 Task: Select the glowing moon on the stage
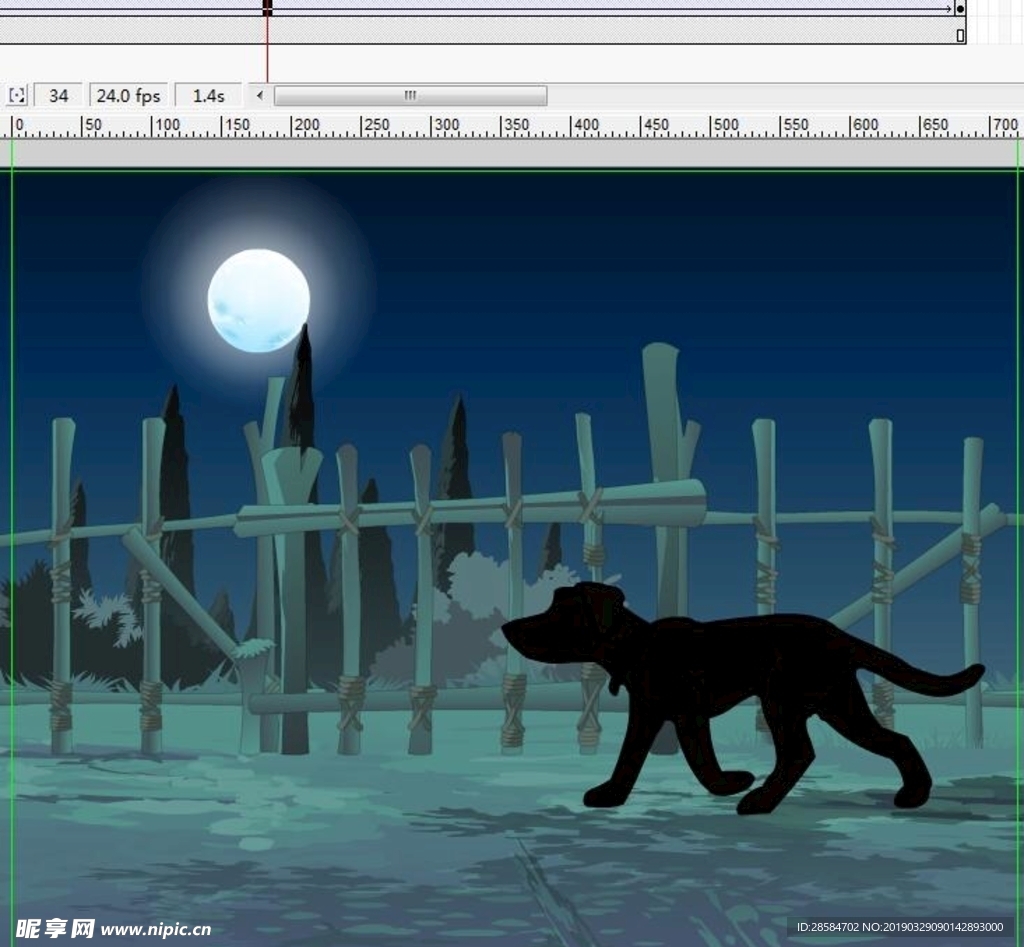[258, 300]
